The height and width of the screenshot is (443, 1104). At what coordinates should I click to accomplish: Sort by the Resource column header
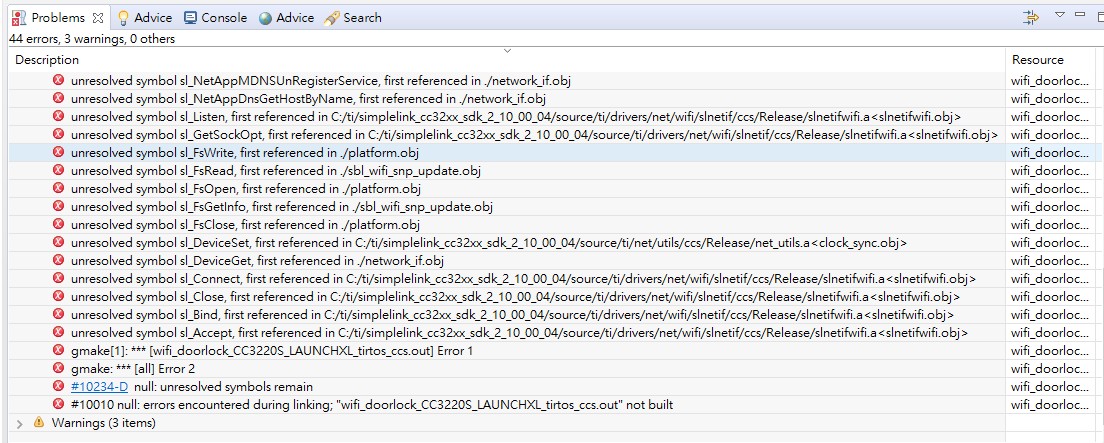click(x=1037, y=60)
